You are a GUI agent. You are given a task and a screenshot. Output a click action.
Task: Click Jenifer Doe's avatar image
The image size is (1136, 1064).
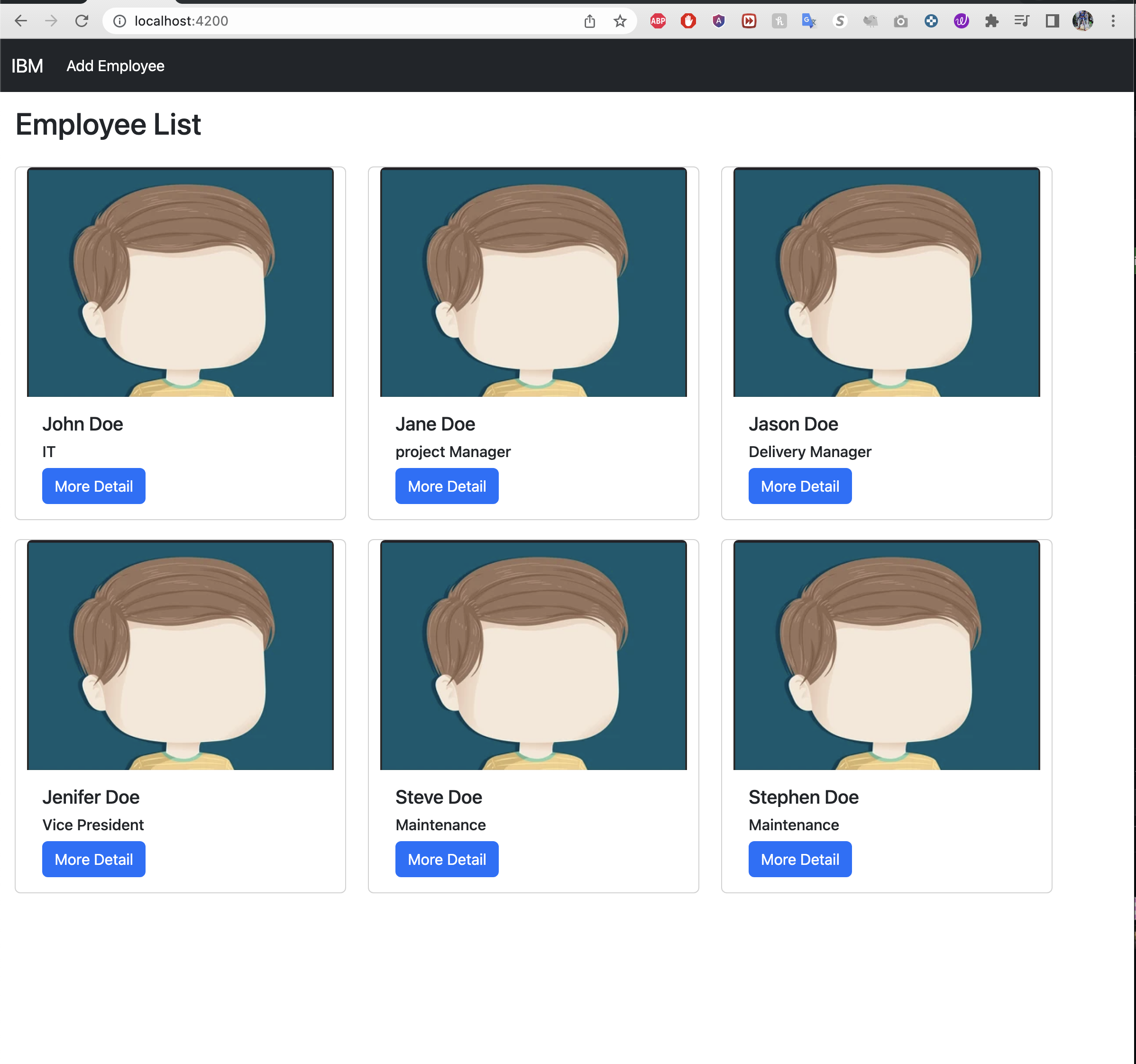click(x=181, y=655)
